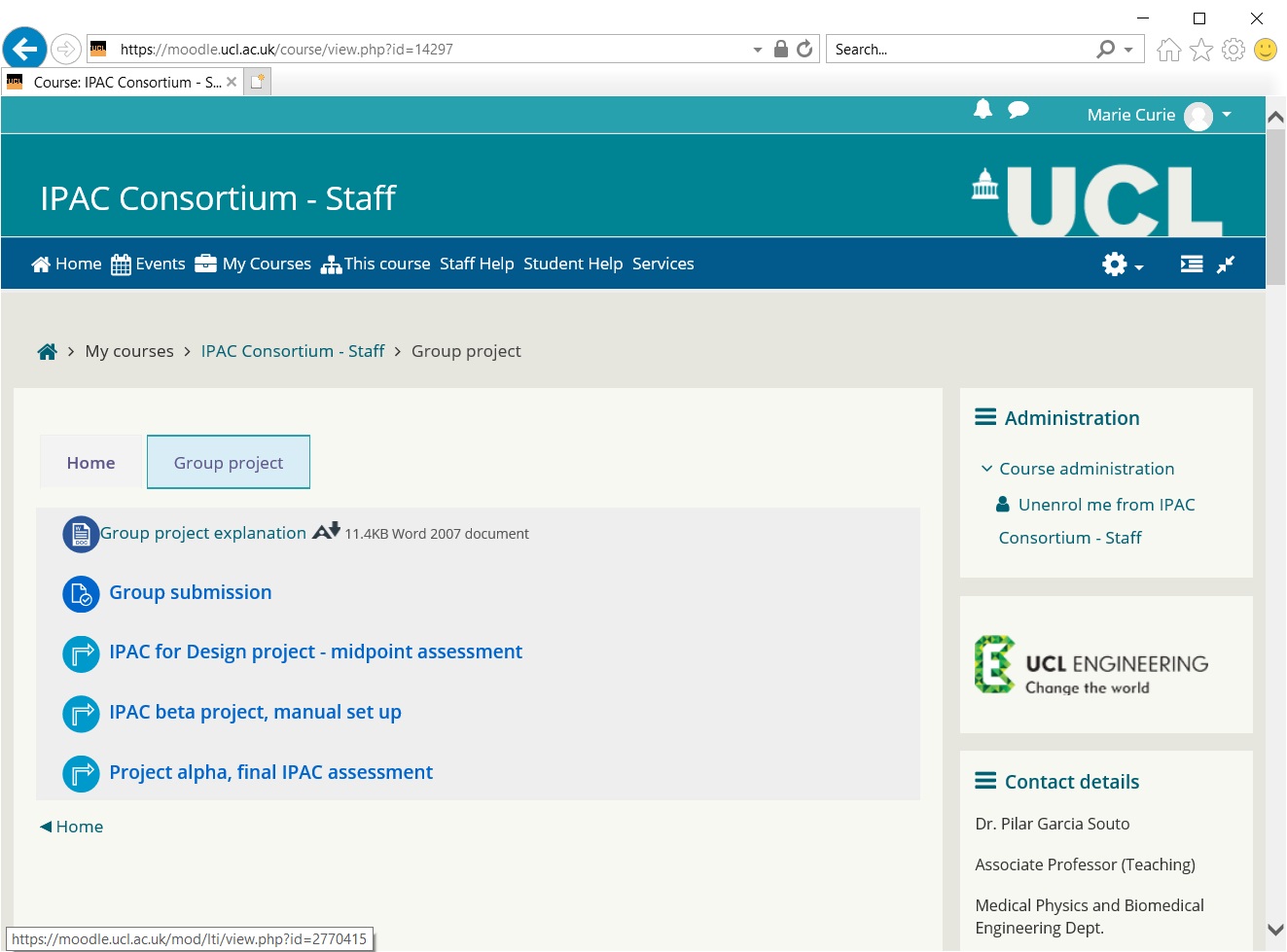Click My courses in breadcrumb
1287x952 pixels.
129,351
